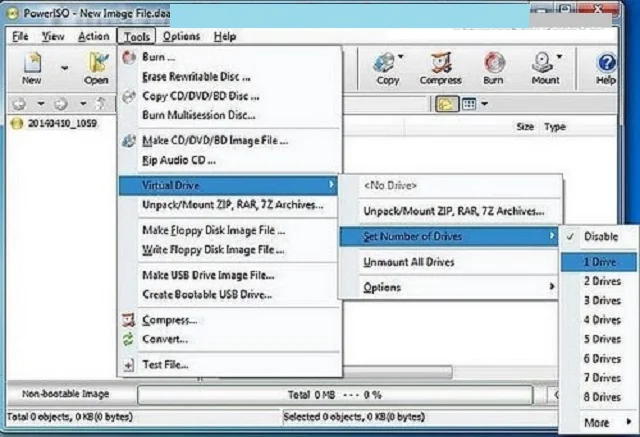Set virtual drives to 5 Drives
The height and width of the screenshot is (437, 640).
point(598,339)
